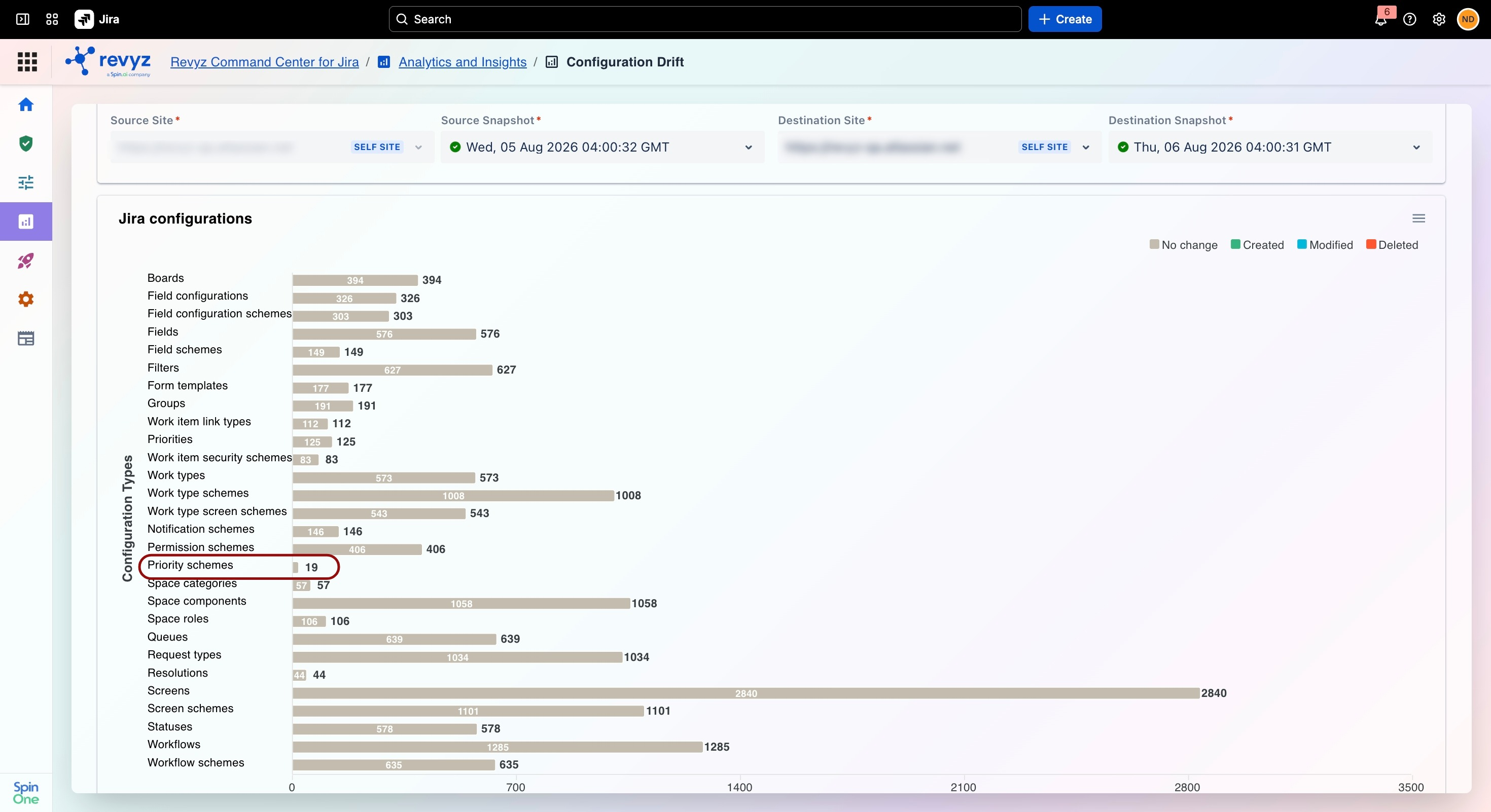Viewport: 1491px width, 812px height.
Task: Open the Analytics and Insights breadcrumb link
Action: pos(463,62)
